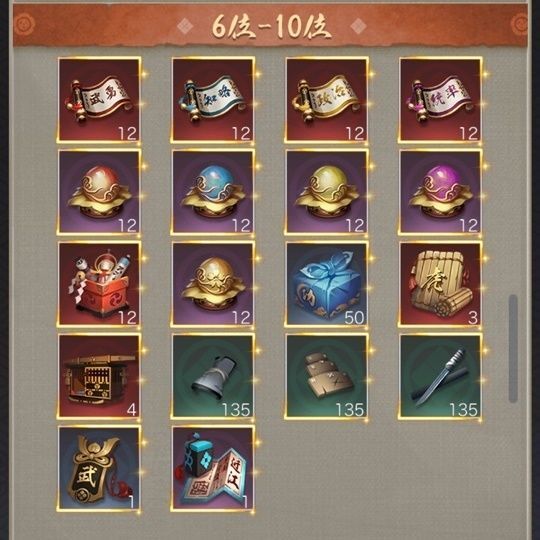Select the yellow orb reward item

(x=326, y=192)
